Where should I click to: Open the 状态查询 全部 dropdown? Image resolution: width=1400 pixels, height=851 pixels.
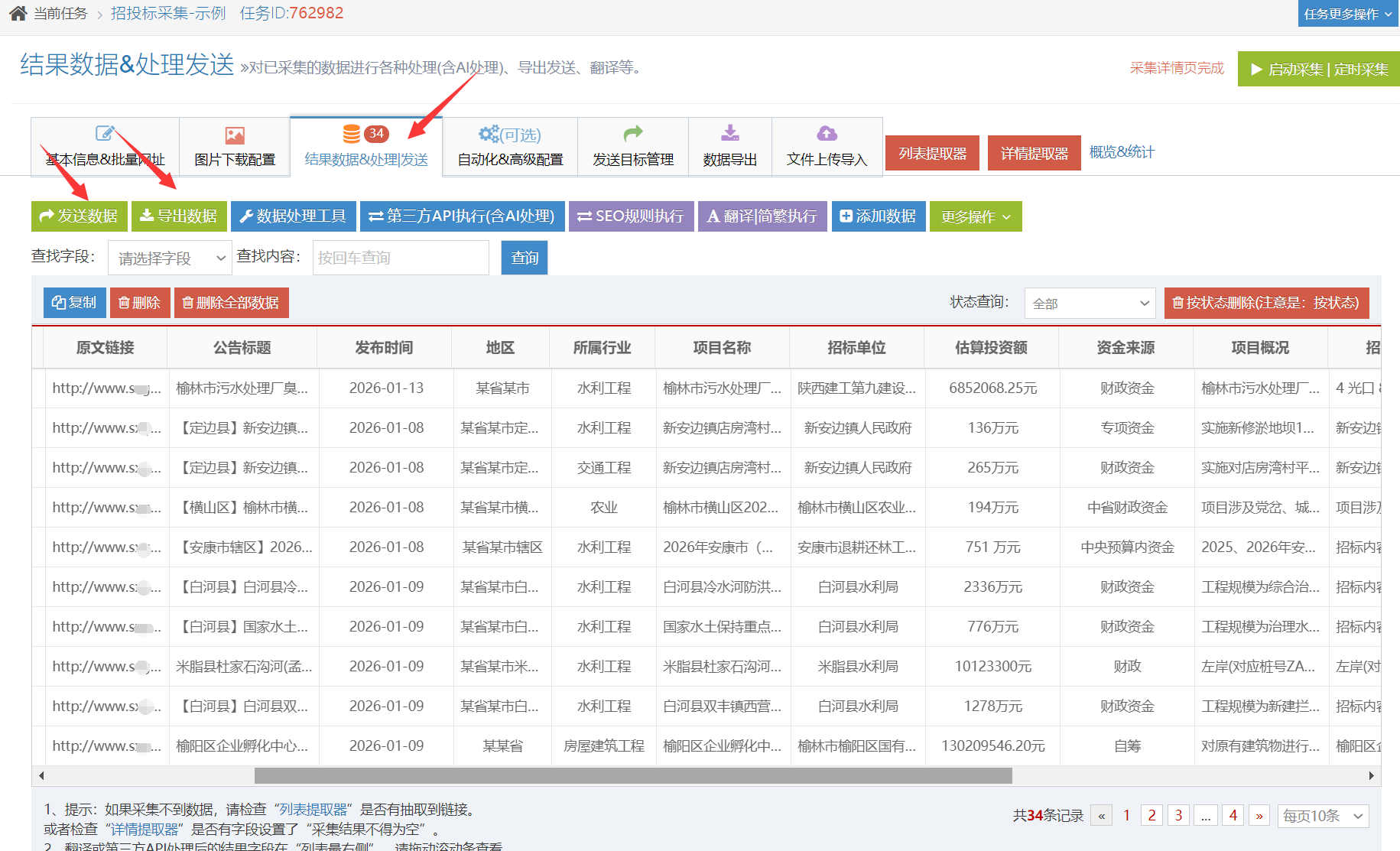tap(1090, 304)
